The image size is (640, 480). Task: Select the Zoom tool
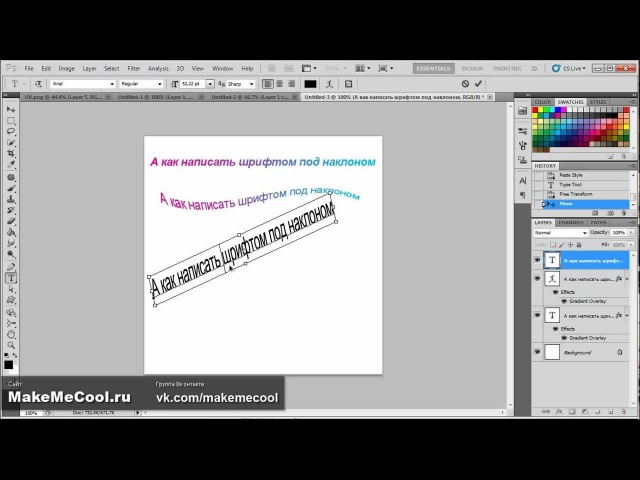(x=11, y=345)
